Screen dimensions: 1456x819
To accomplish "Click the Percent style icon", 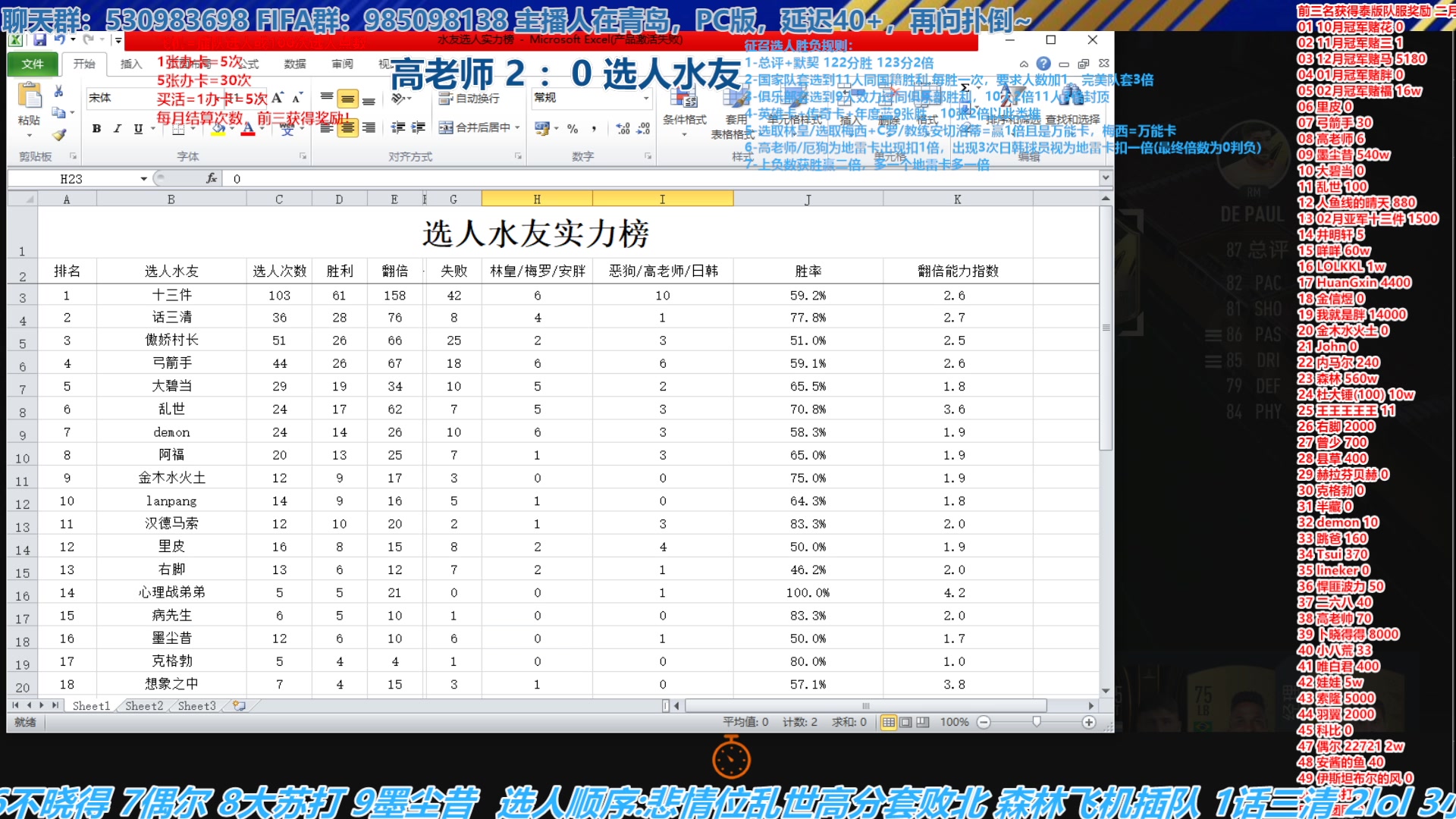I will [573, 129].
